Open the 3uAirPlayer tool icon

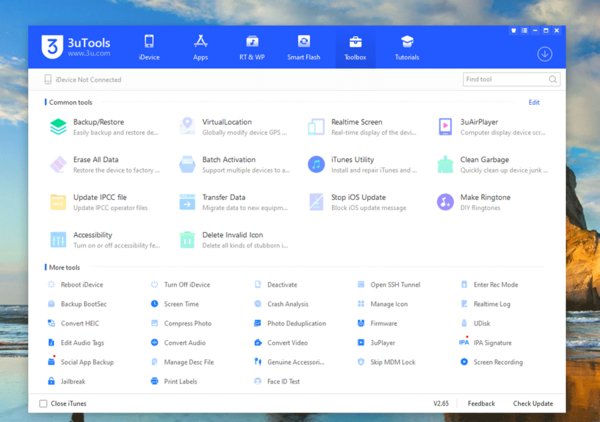(x=445, y=127)
